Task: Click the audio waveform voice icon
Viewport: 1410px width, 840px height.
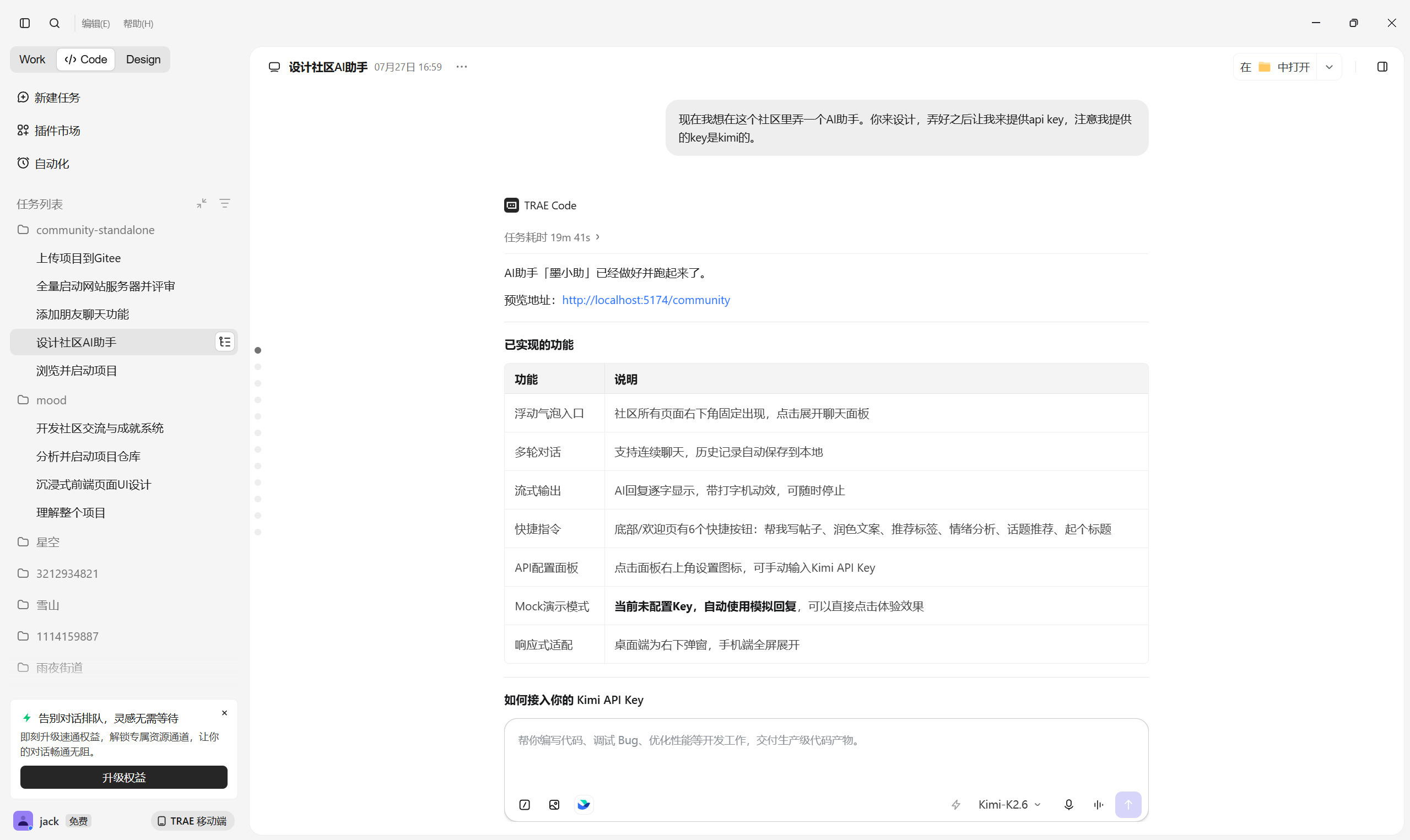Action: pyautogui.click(x=1099, y=805)
